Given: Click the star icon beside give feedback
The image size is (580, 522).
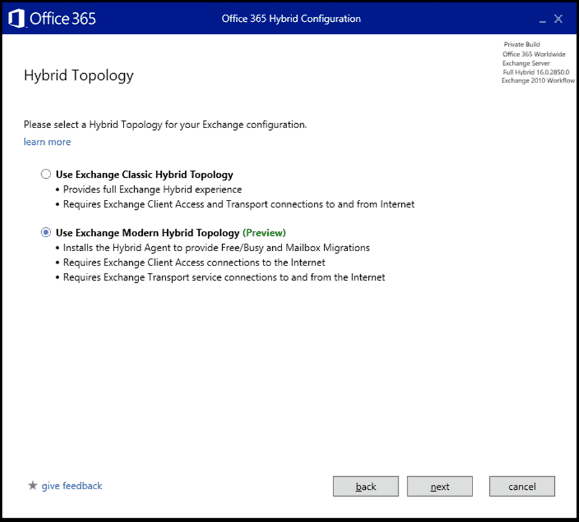Looking at the screenshot, I should (x=33, y=485).
